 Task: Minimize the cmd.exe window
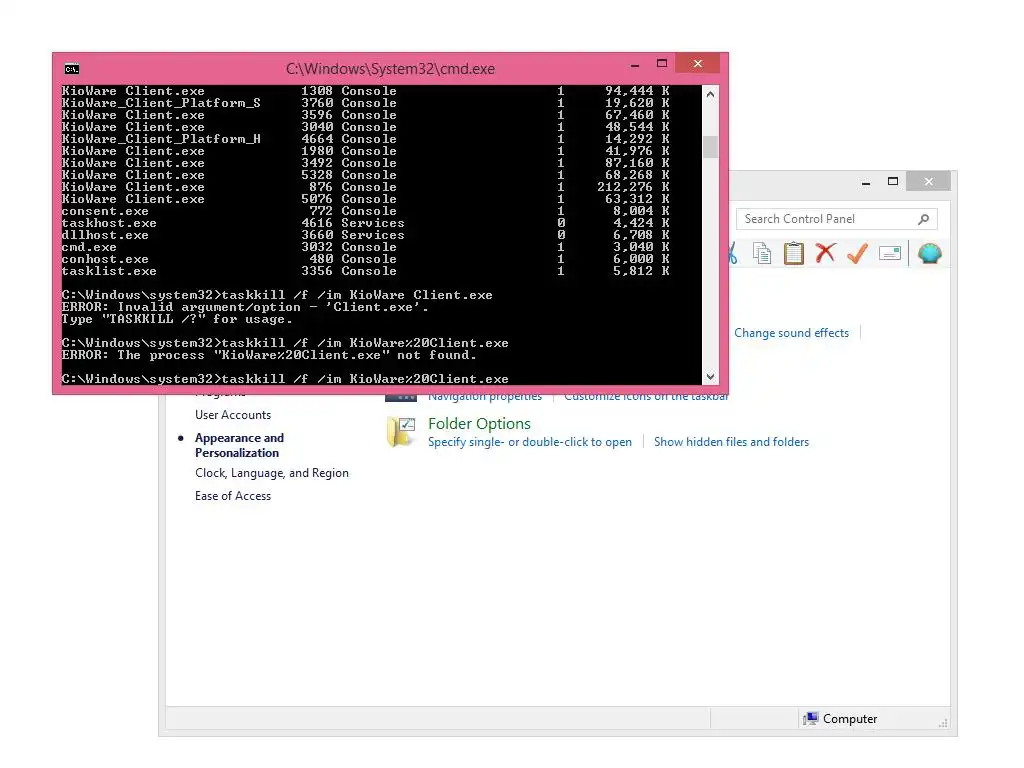635,64
